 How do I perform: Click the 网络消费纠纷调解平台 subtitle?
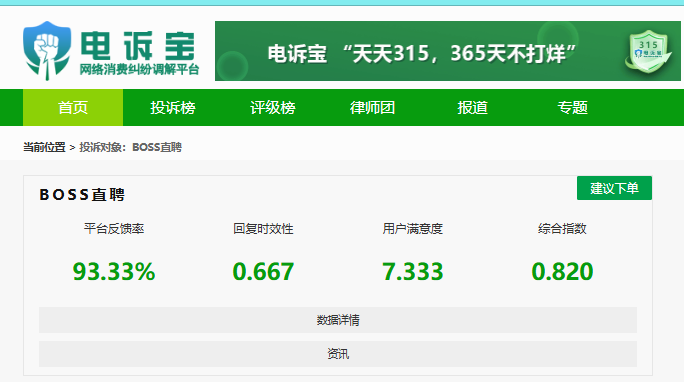click(x=139, y=69)
